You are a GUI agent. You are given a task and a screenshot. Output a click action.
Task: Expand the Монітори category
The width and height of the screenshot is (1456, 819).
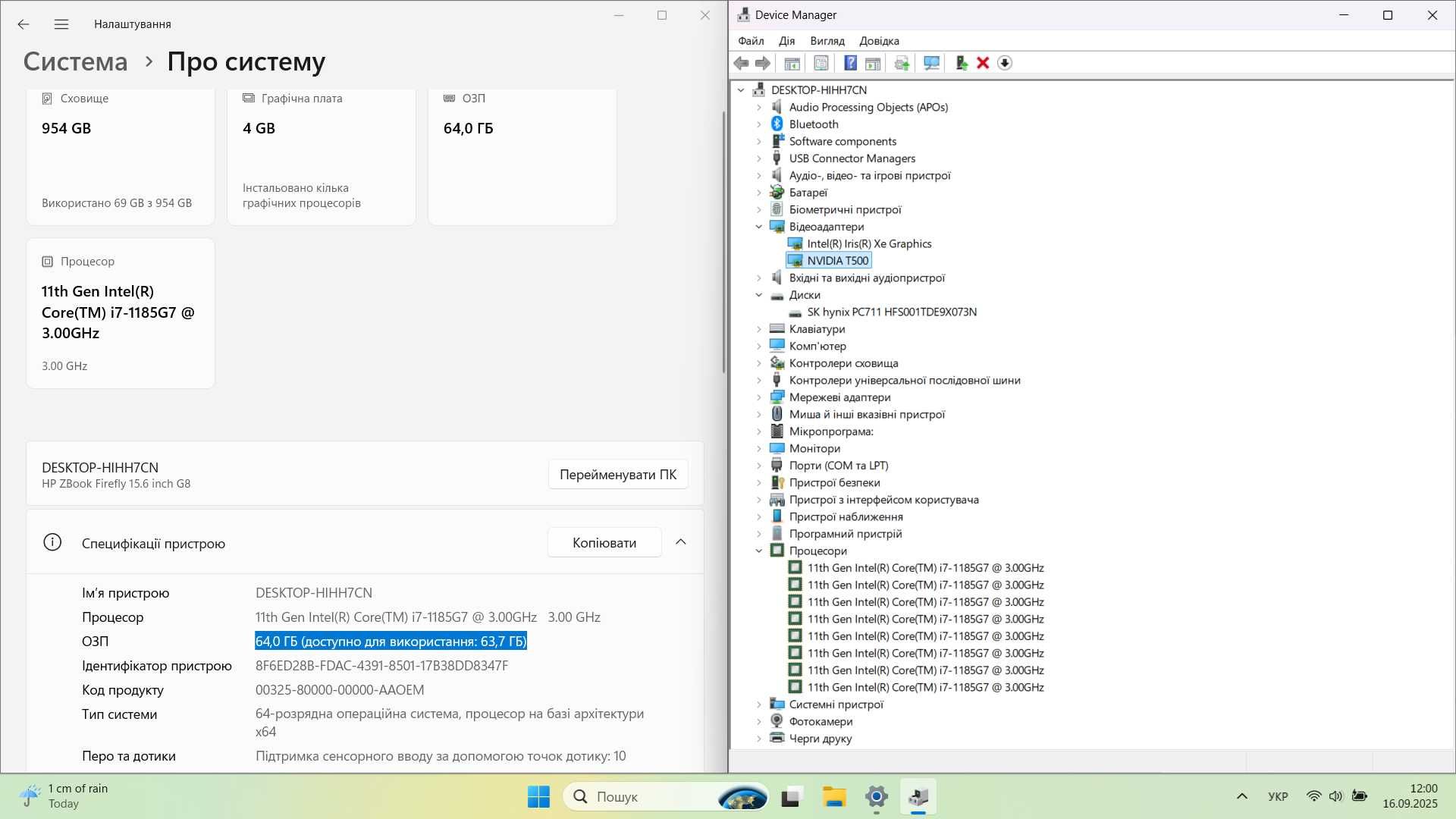tap(759, 449)
